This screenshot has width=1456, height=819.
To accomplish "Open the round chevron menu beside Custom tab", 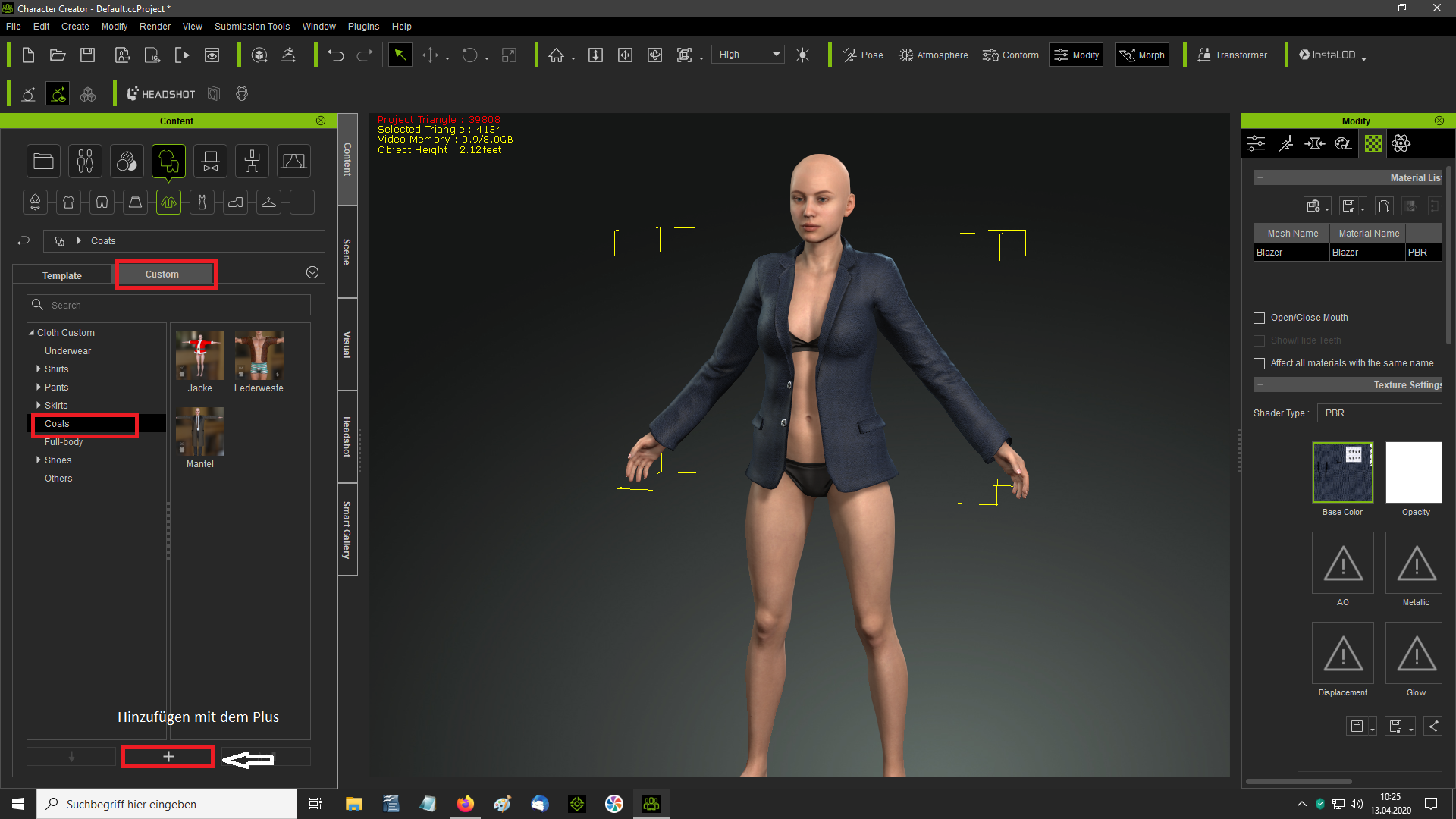I will point(312,272).
